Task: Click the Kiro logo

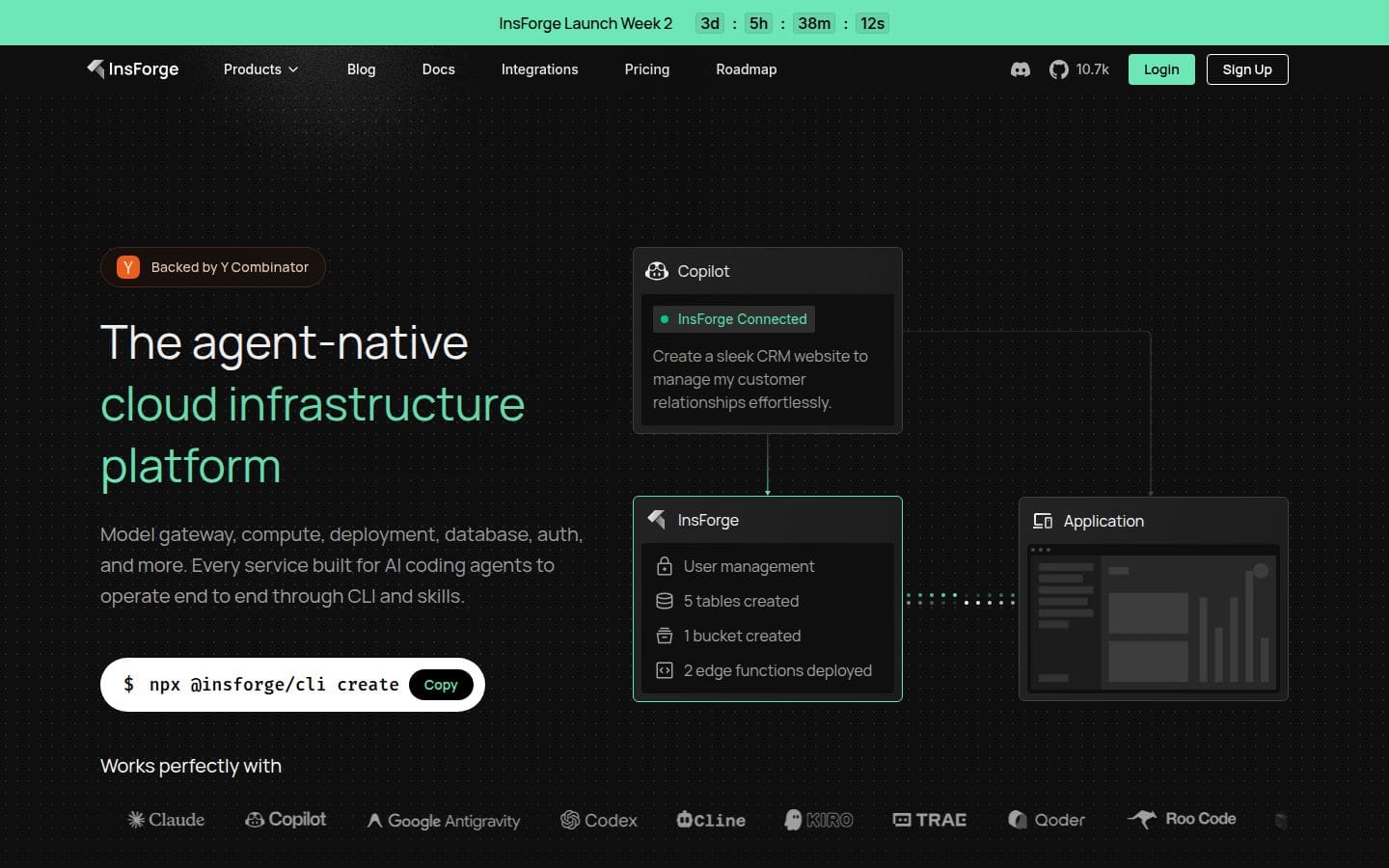Action: [x=819, y=820]
